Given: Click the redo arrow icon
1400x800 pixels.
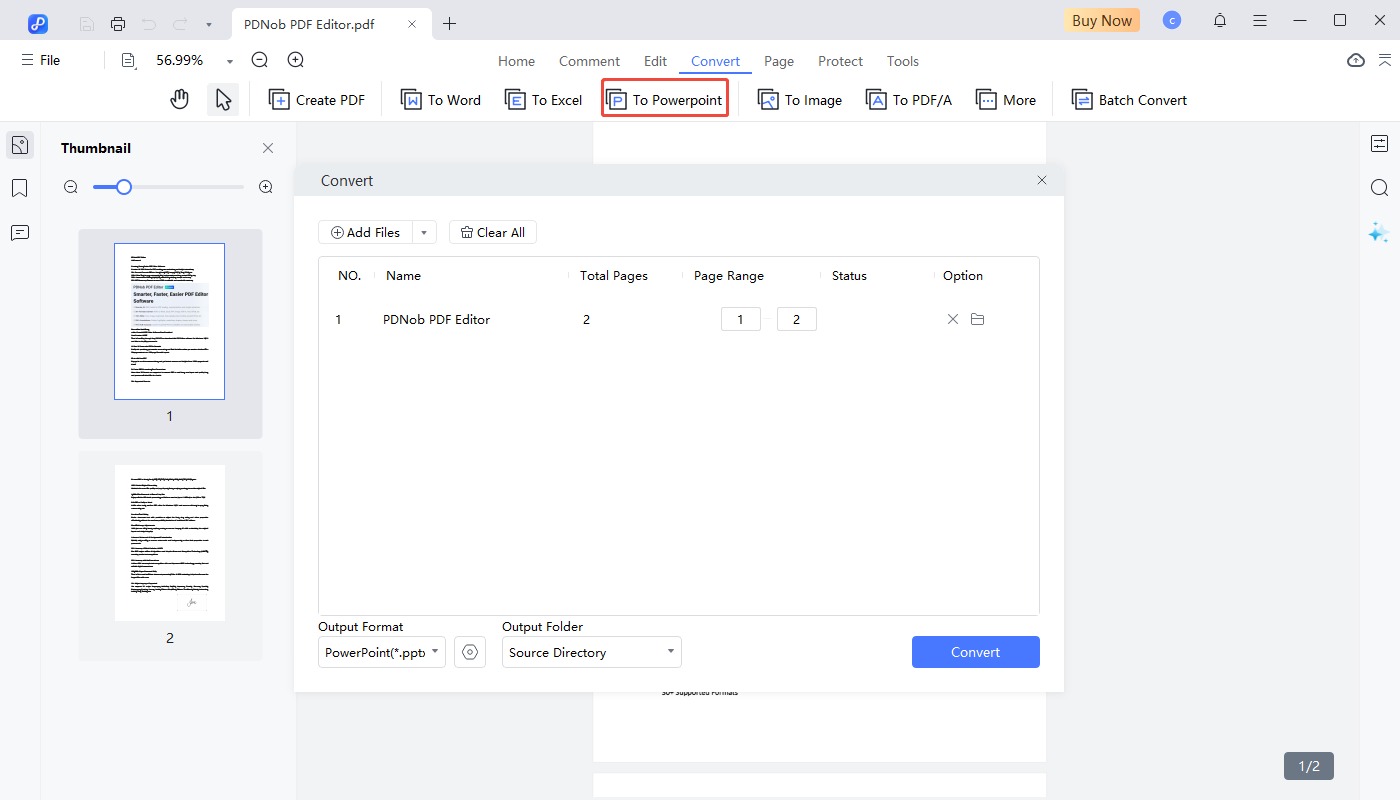Looking at the screenshot, I should pos(178,23).
